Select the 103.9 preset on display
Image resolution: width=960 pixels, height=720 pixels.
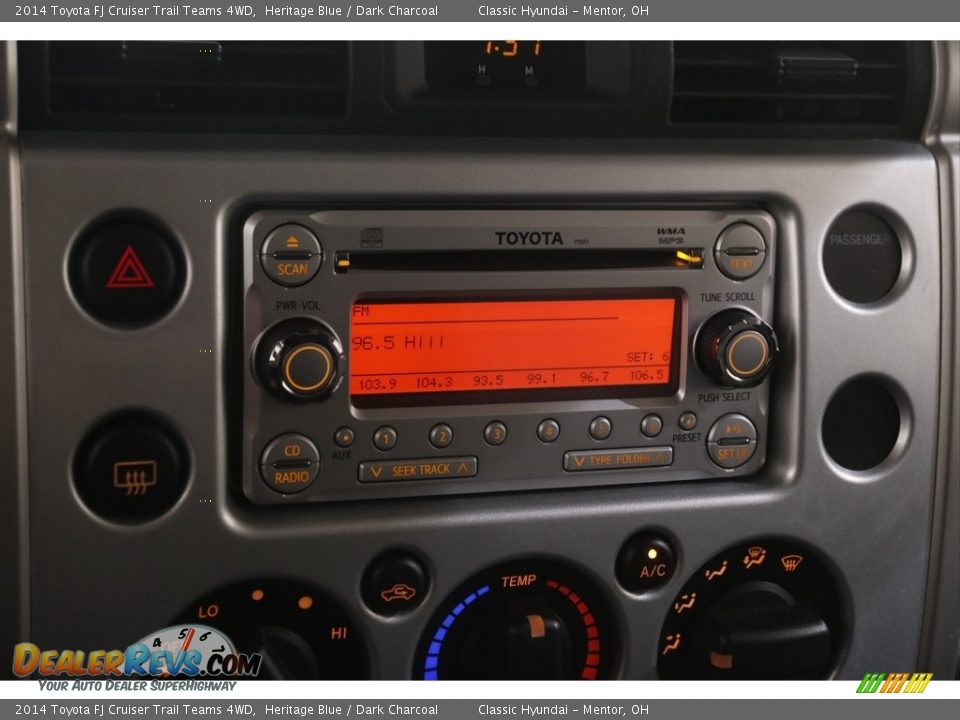point(377,384)
